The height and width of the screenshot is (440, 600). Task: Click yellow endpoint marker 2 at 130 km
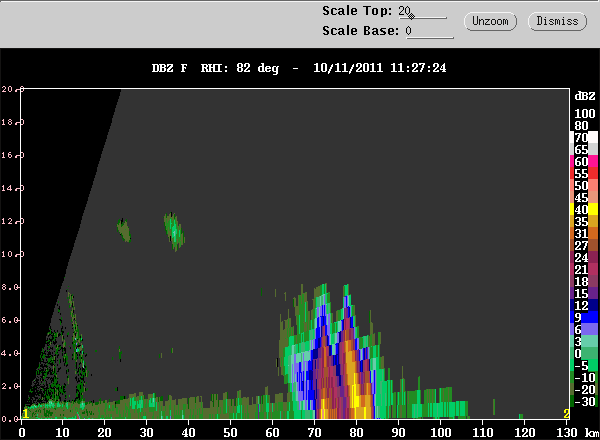pos(566,414)
